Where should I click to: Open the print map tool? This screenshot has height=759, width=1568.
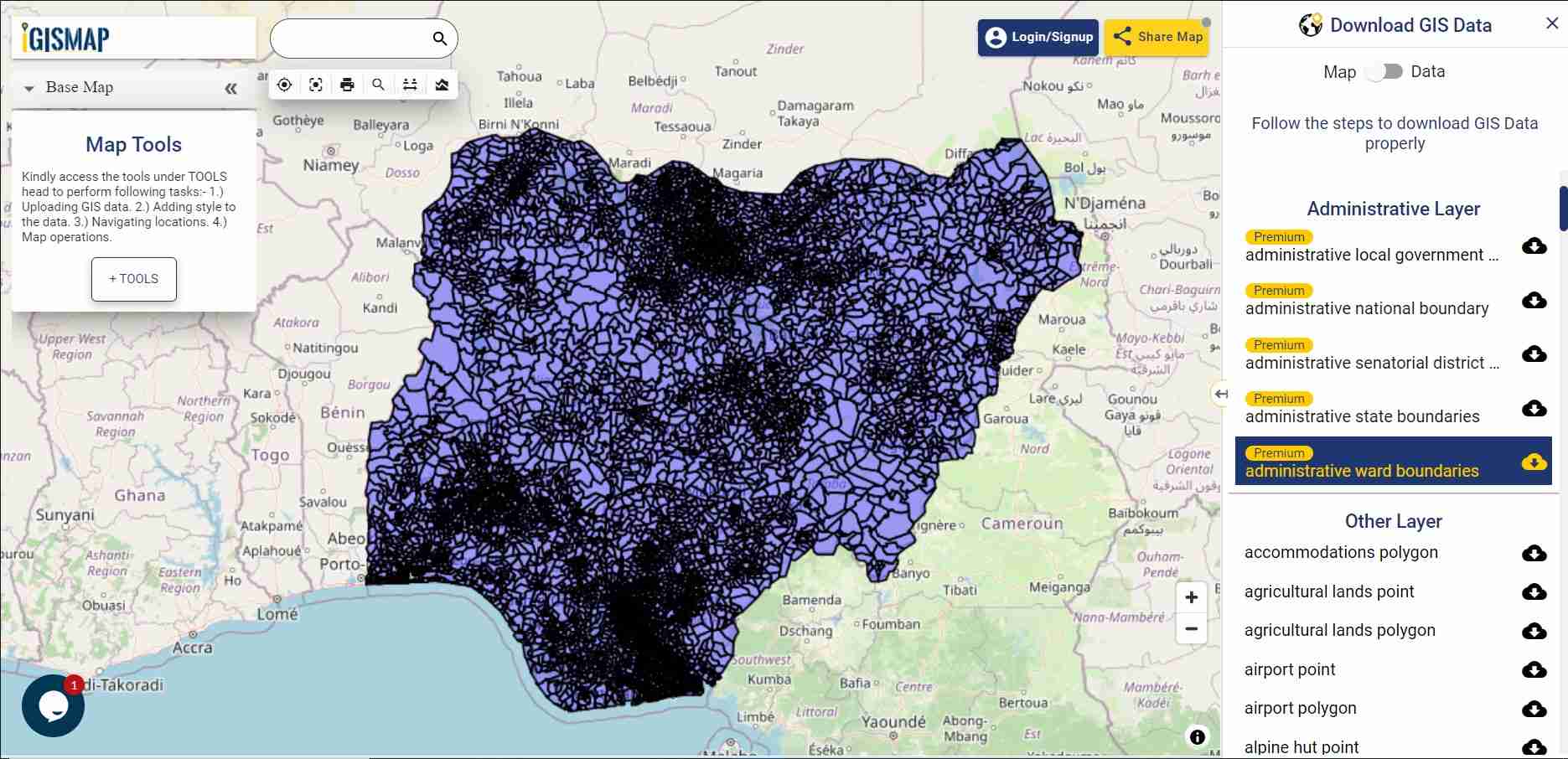[x=347, y=84]
